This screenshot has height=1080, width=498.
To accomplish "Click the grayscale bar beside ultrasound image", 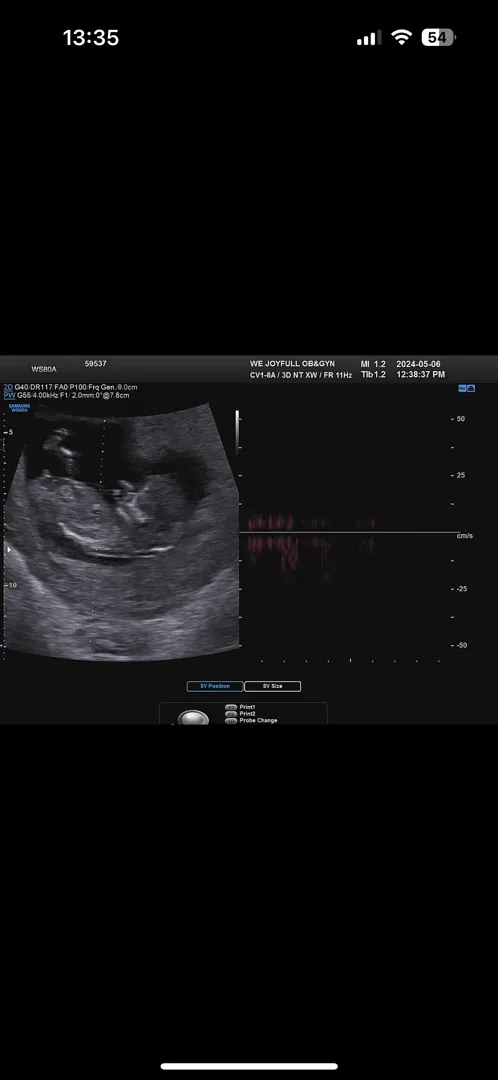I will [237, 430].
